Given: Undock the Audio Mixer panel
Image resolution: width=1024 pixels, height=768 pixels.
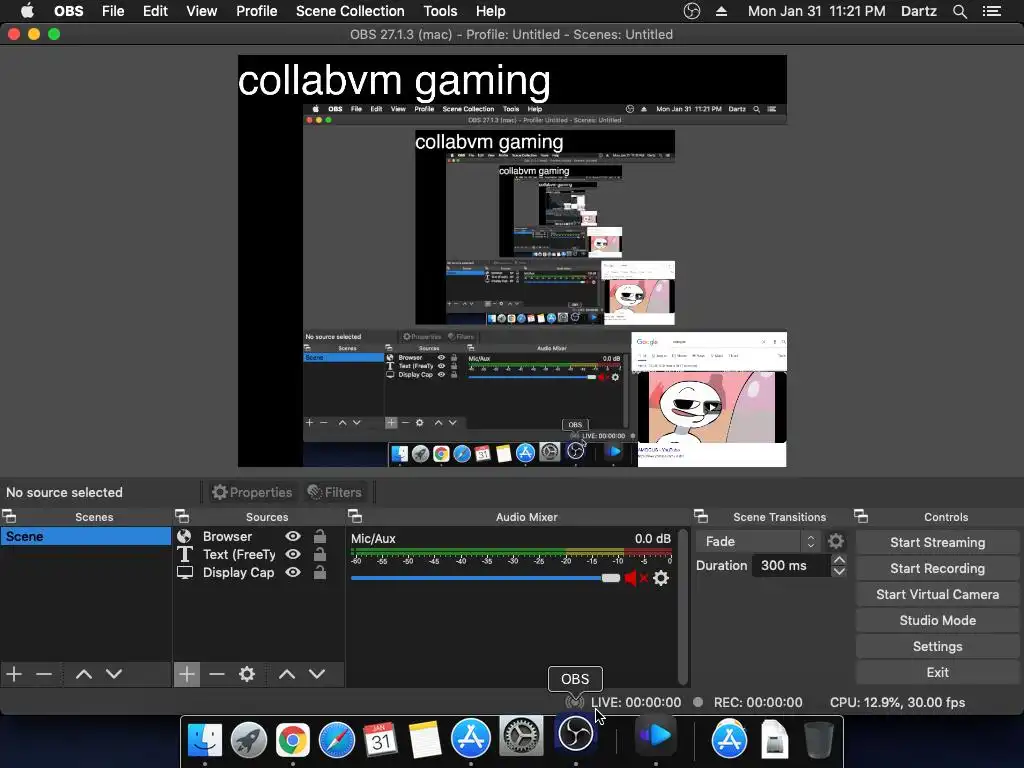Looking at the screenshot, I should click(x=355, y=517).
